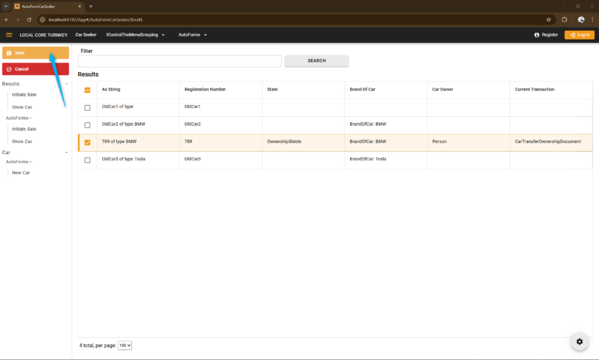This screenshot has height=360, width=599.
Task: Click the SEARCH button
Action: click(316, 61)
